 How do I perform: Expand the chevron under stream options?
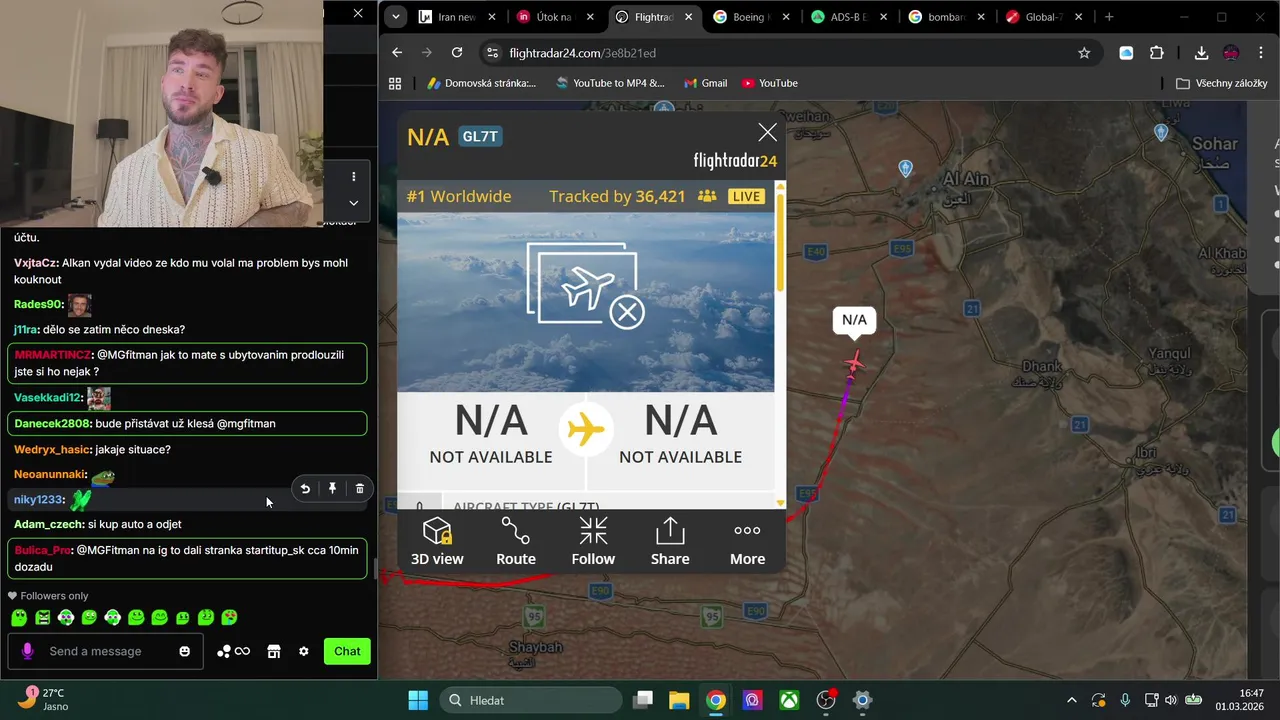point(353,203)
